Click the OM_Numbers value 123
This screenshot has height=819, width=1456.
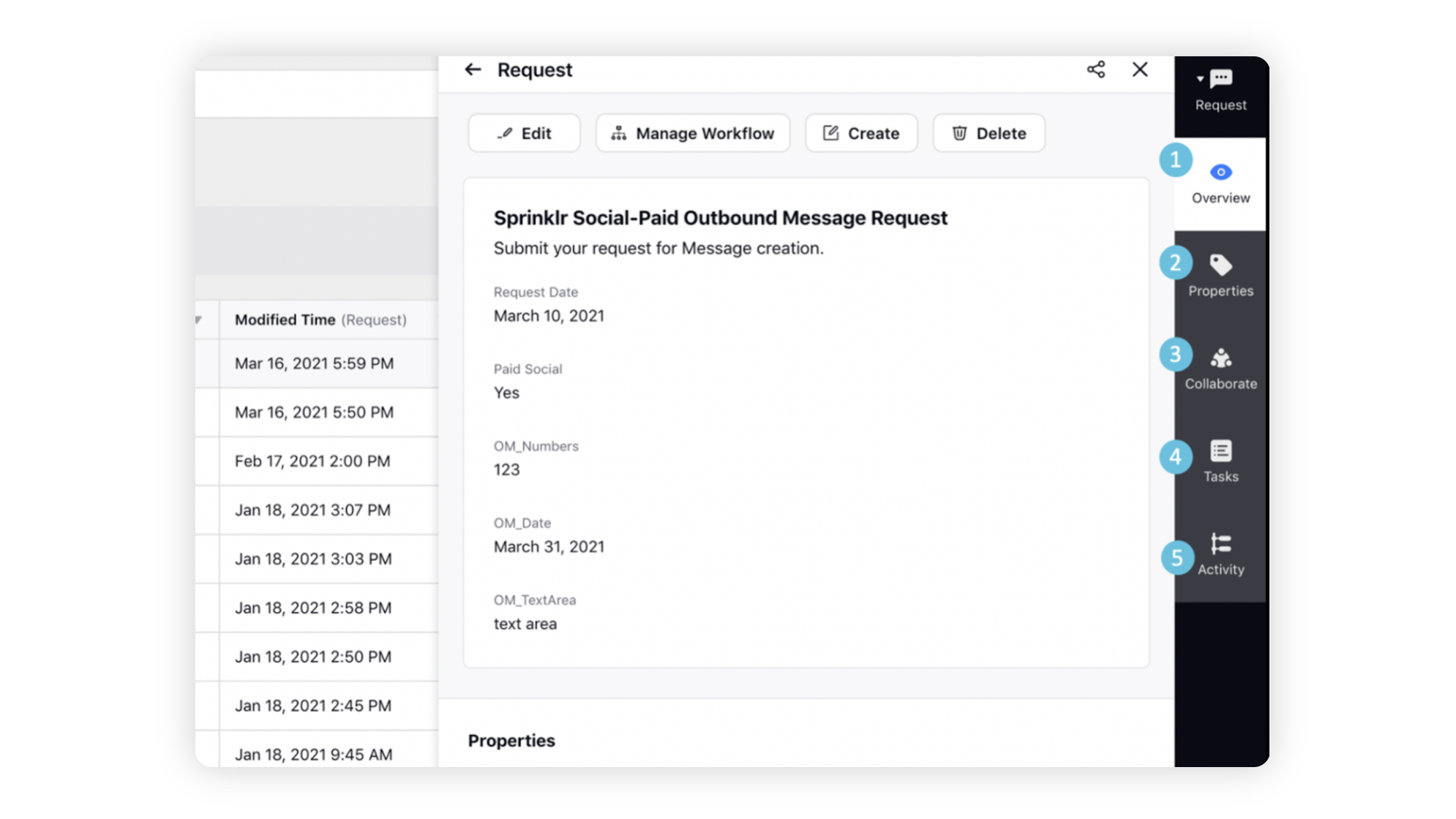click(506, 469)
